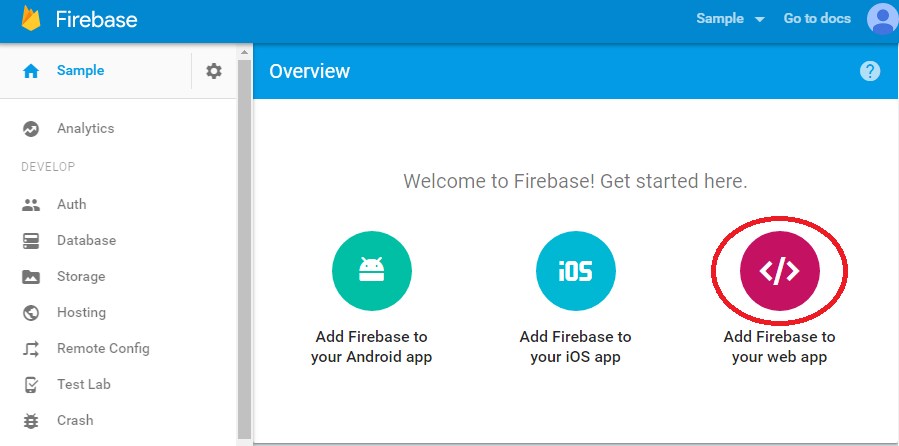The height and width of the screenshot is (446, 899).
Task: Expand the Sample project dropdown
Action: point(730,18)
